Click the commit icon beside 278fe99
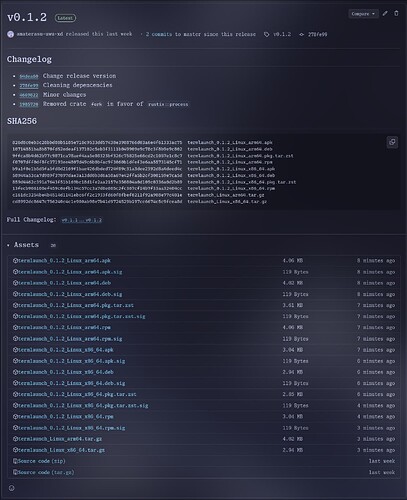The image size is (407, 500). 302,34
